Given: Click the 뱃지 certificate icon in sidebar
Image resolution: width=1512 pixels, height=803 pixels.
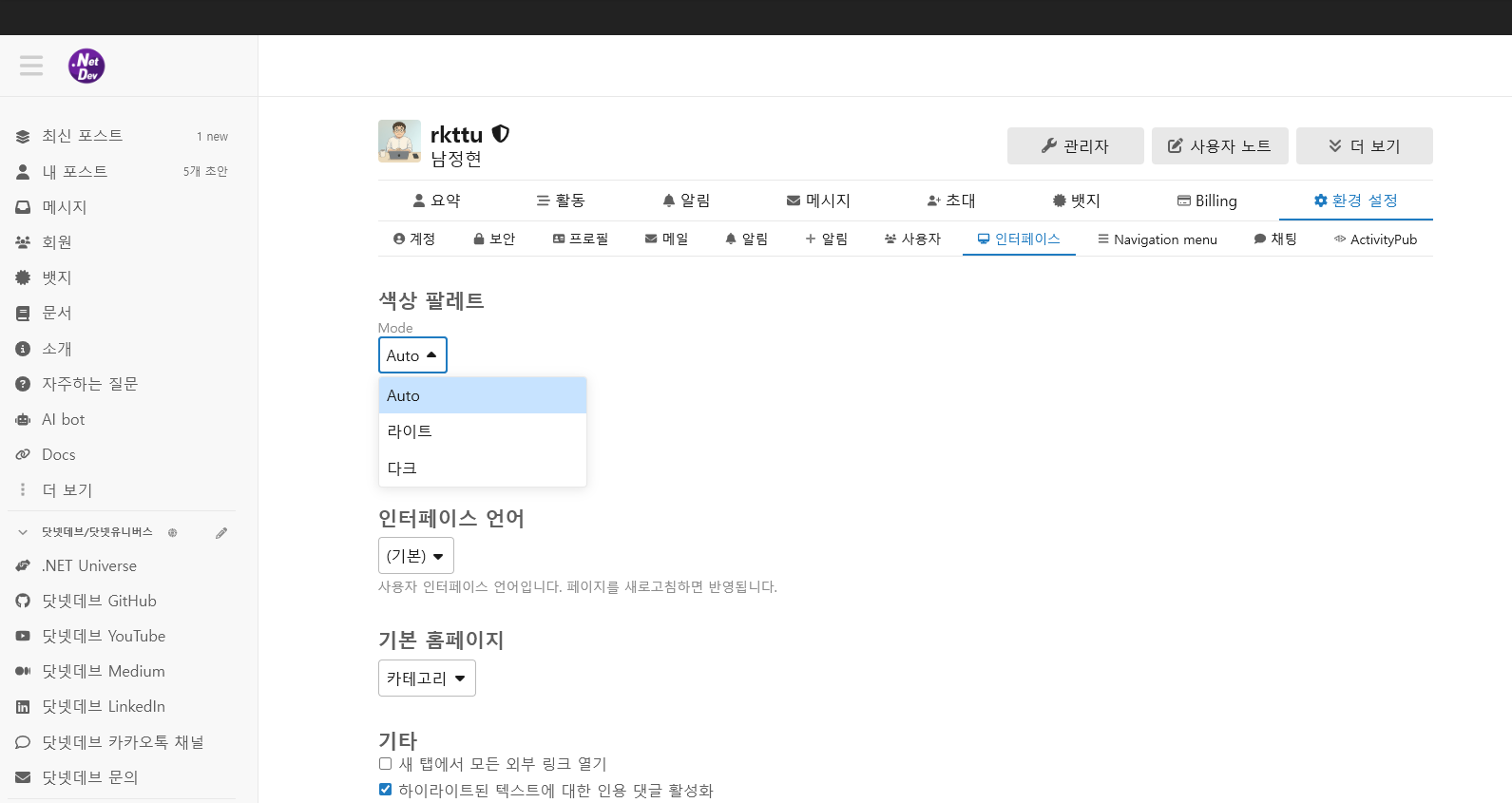Looking at the screenshot, I should click(23, 277).
